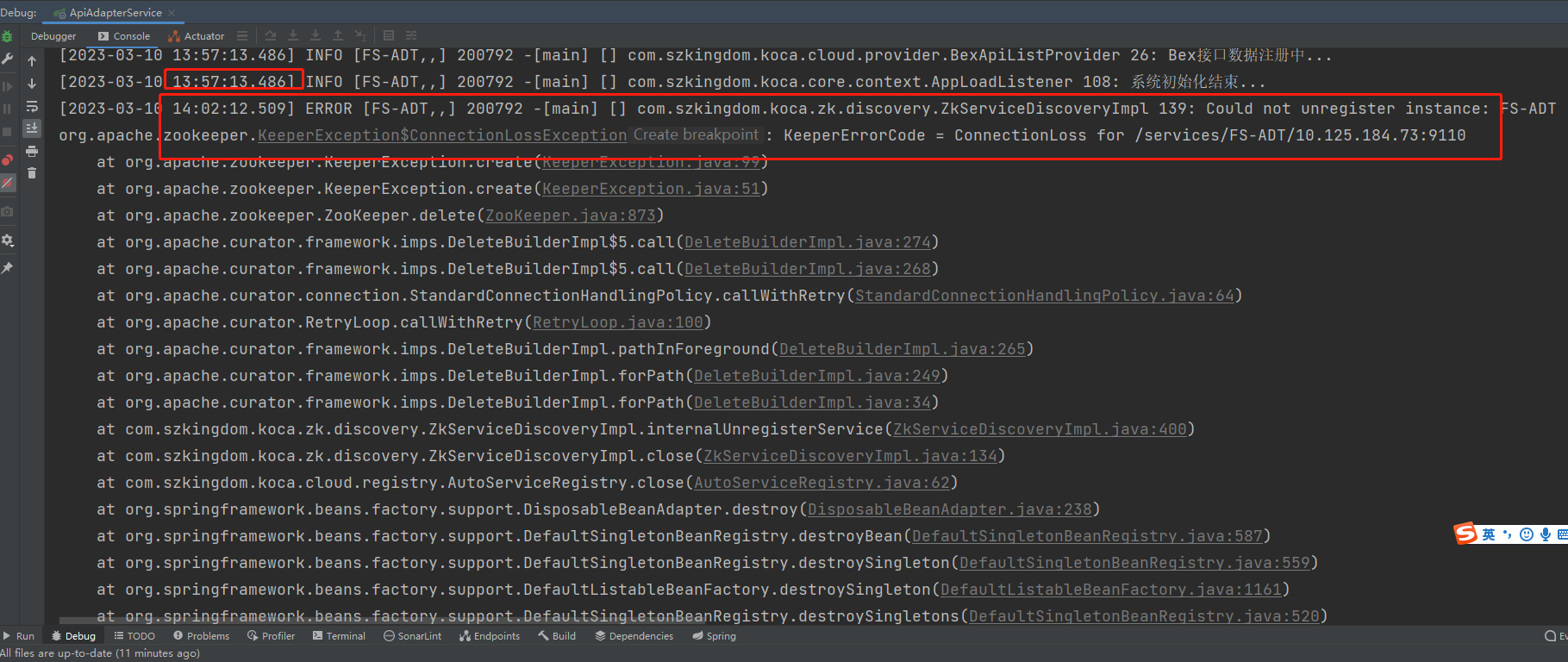Click the green Rerun debug bug icon
The height and width of the screenshot is (662, 1568).
[7, 36]
